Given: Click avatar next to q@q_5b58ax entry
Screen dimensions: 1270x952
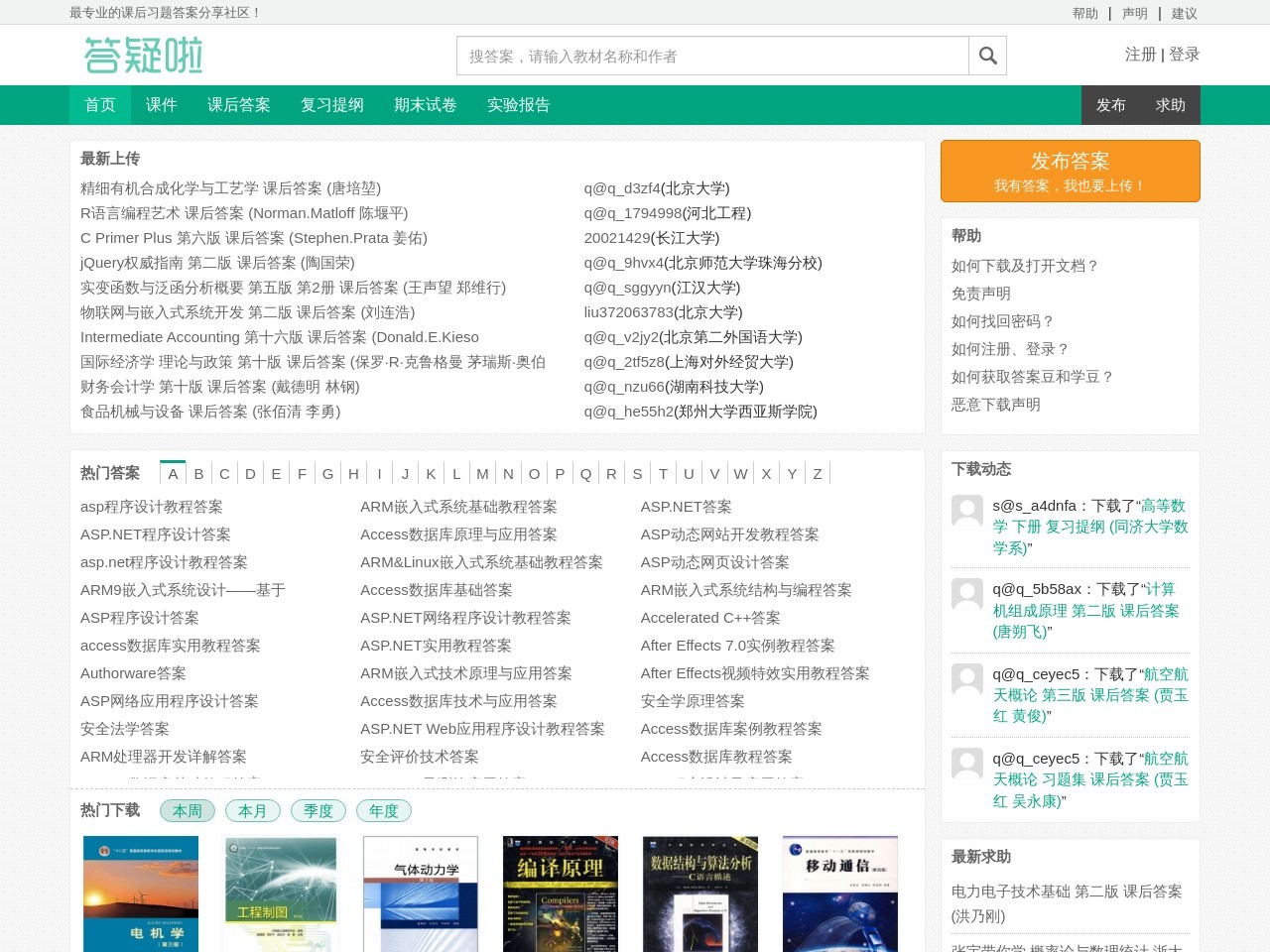Looking at the screenshot, I should [967, 594].
